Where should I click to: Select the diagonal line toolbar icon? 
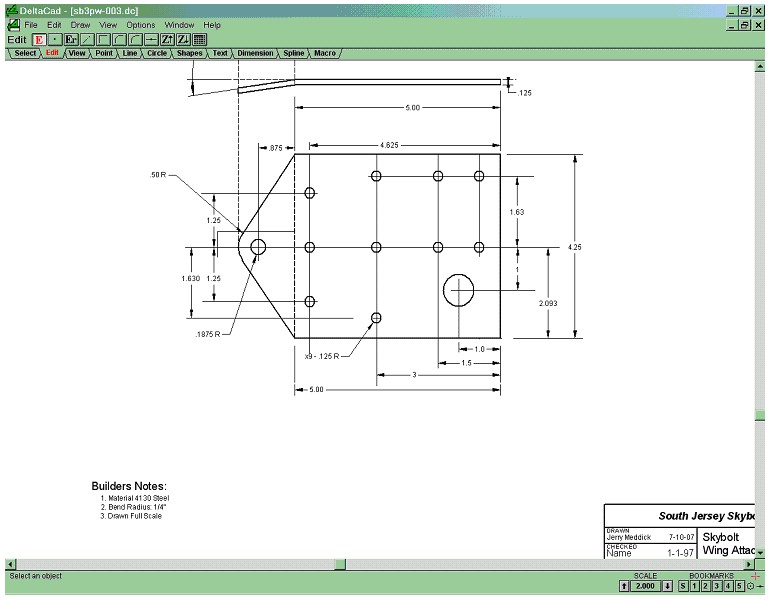(x=87, y=39)
